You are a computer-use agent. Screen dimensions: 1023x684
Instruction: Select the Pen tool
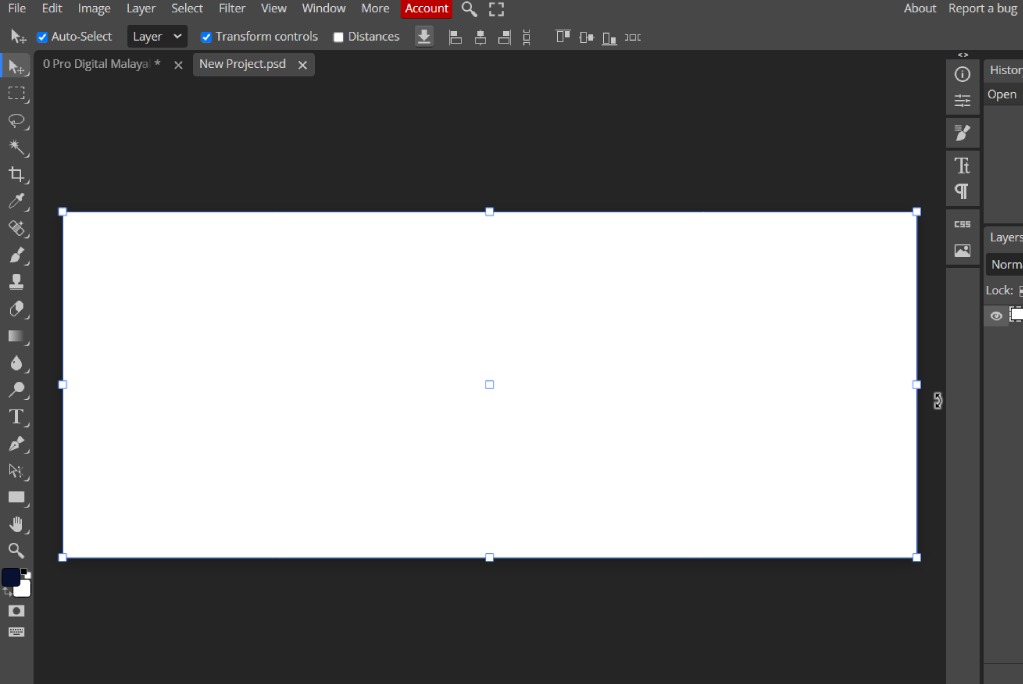click(x=16, y=444)
